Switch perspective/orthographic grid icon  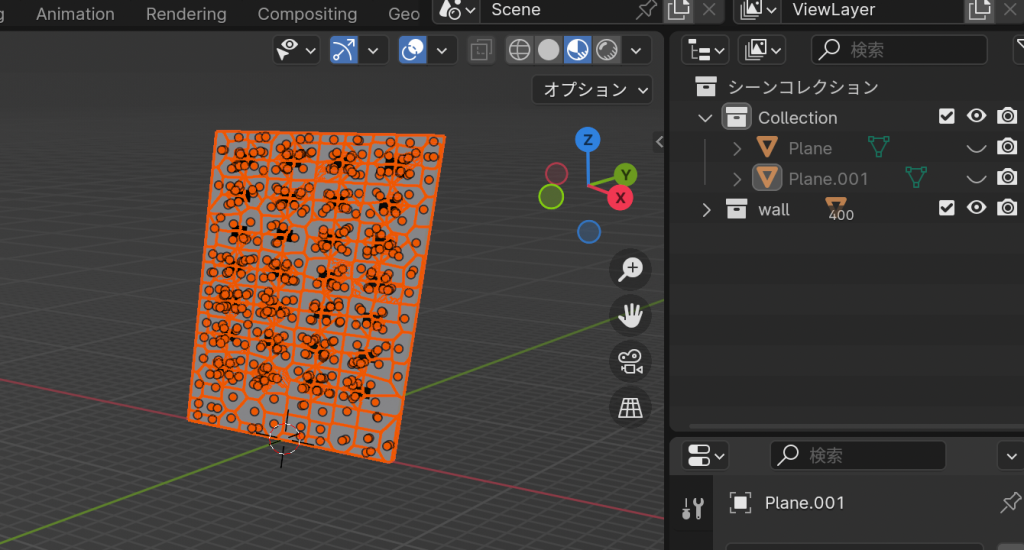631,407
